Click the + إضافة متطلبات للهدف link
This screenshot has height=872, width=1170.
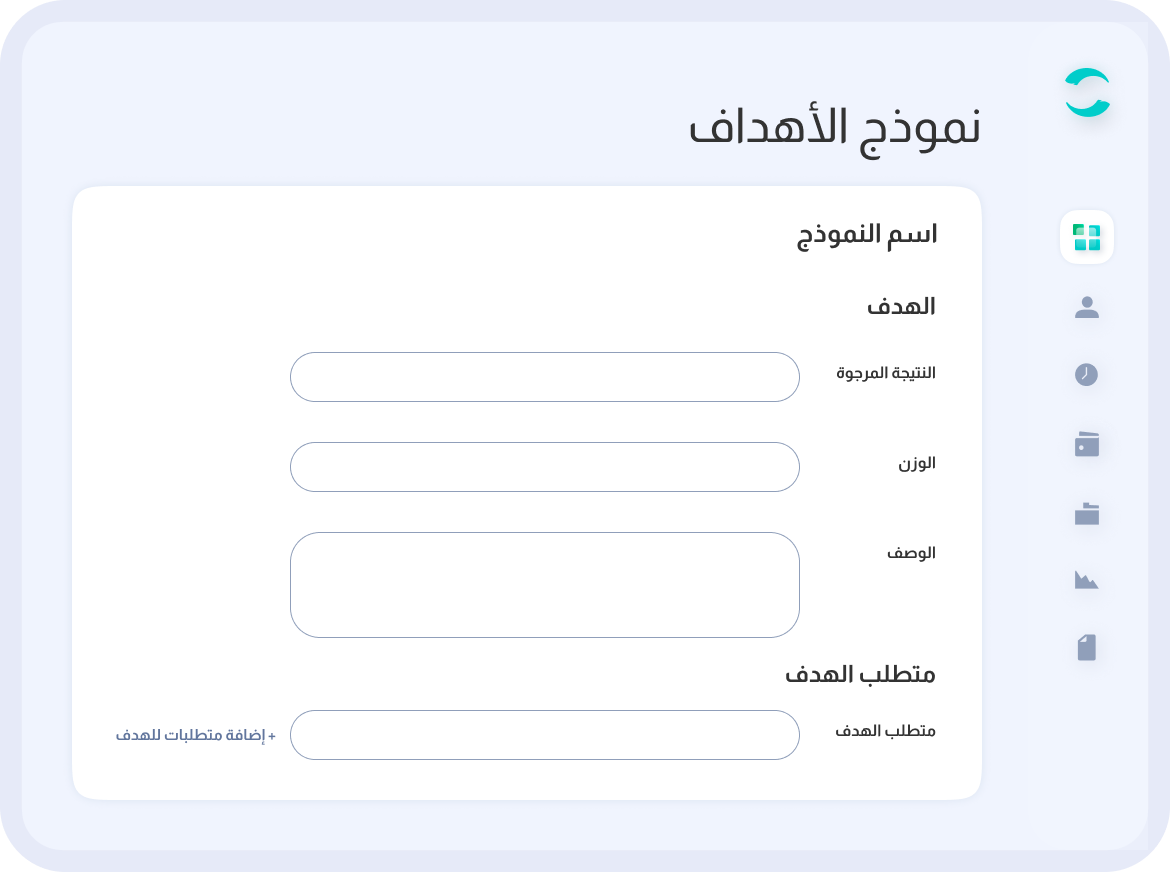pos(196,735)
